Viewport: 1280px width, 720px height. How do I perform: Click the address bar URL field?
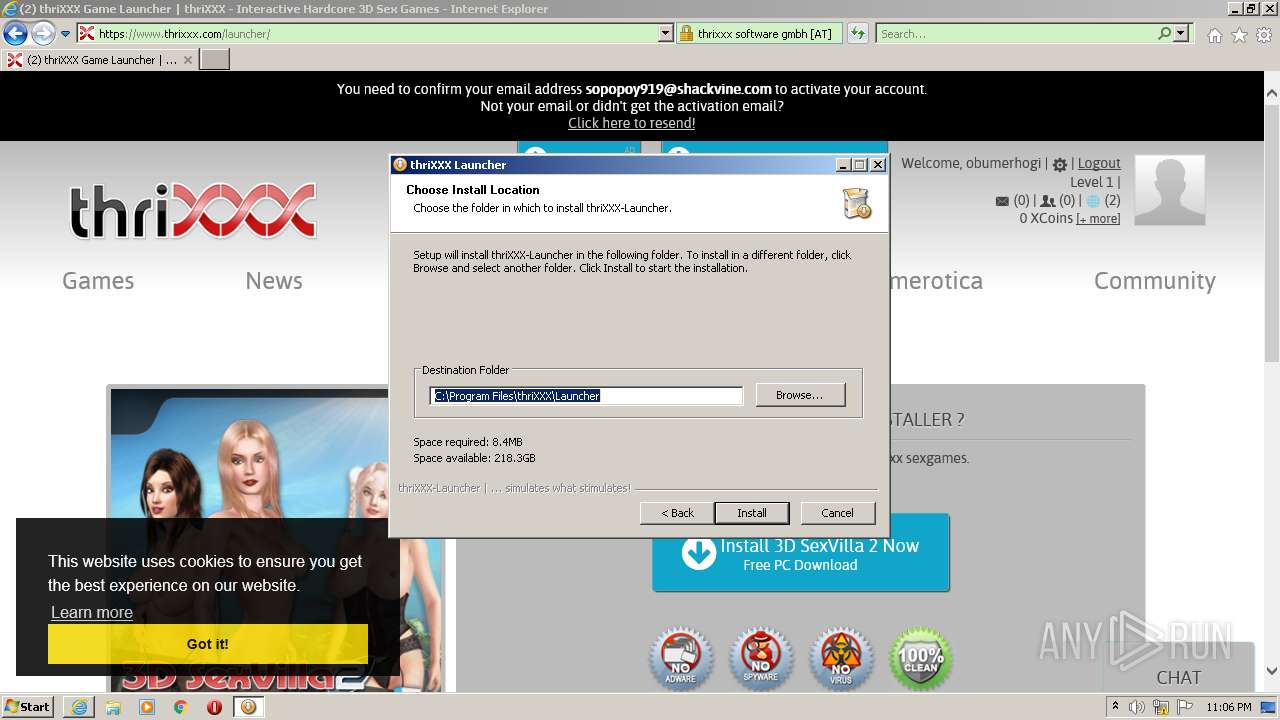(x=376, y=33)
